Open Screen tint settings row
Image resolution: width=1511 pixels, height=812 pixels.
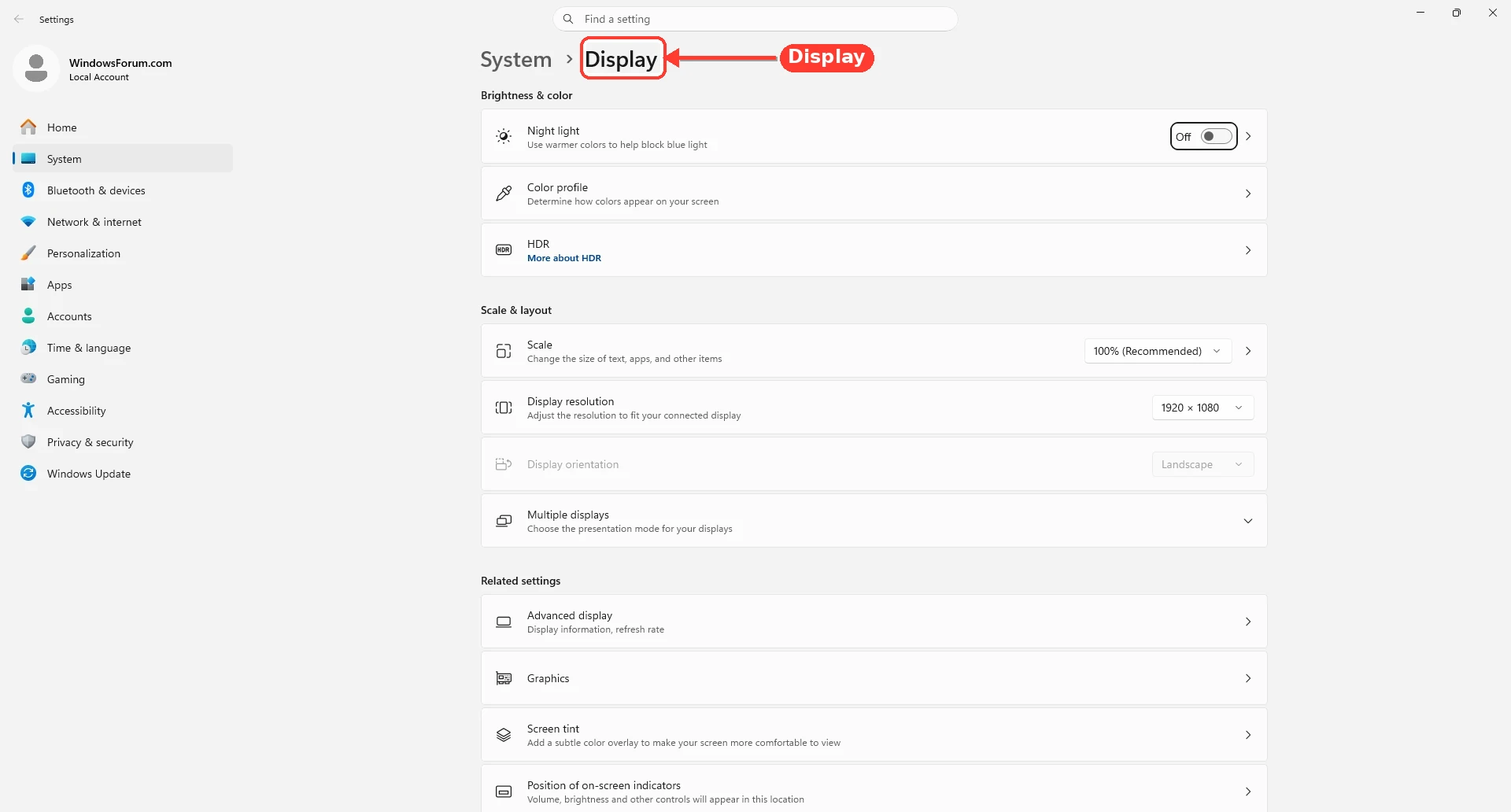click(x=874, y=735)
